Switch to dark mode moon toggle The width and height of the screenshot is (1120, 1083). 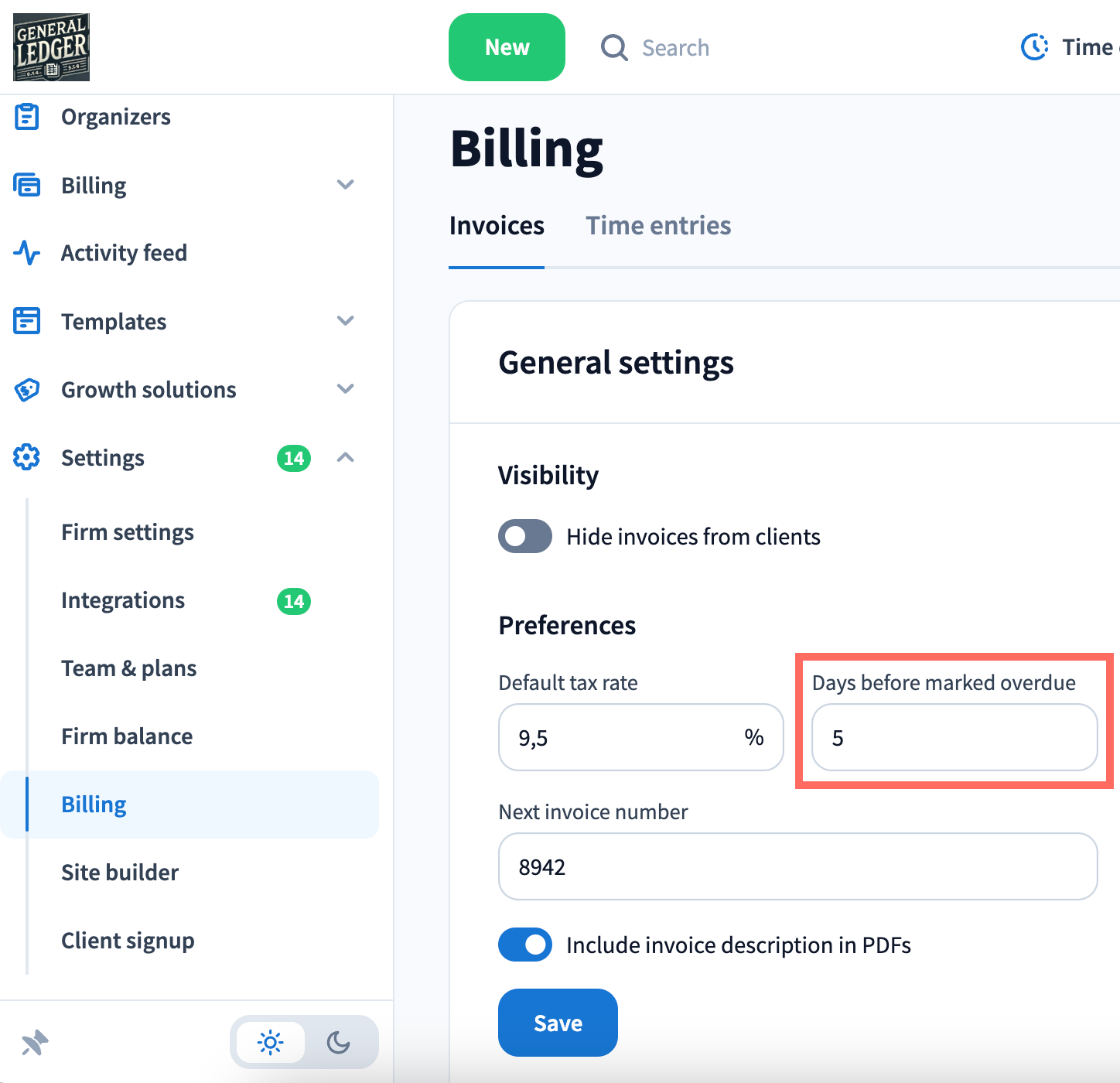[339, 1043]
